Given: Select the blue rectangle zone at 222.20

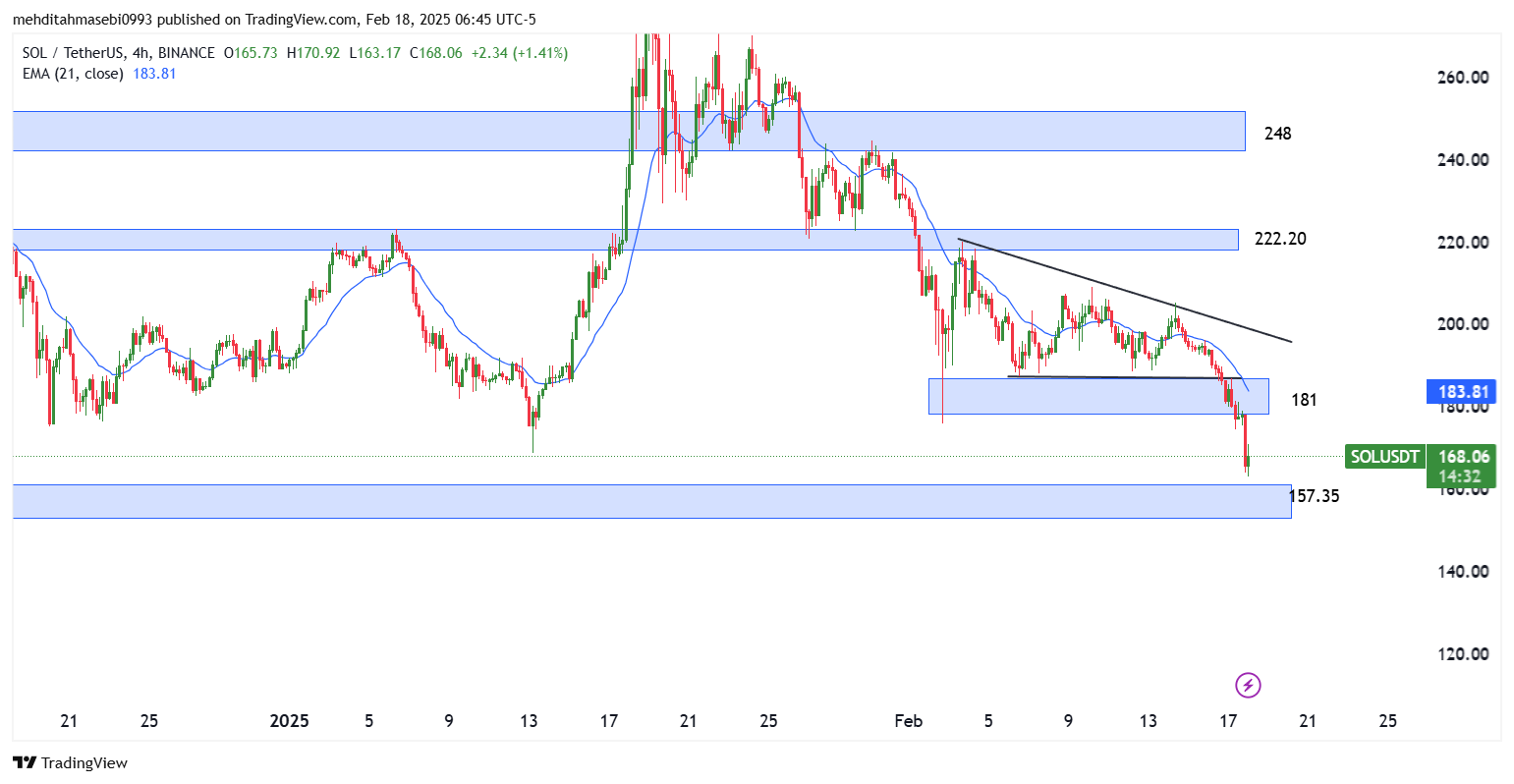Looking at the screenshot, I should tap(625, 240).
